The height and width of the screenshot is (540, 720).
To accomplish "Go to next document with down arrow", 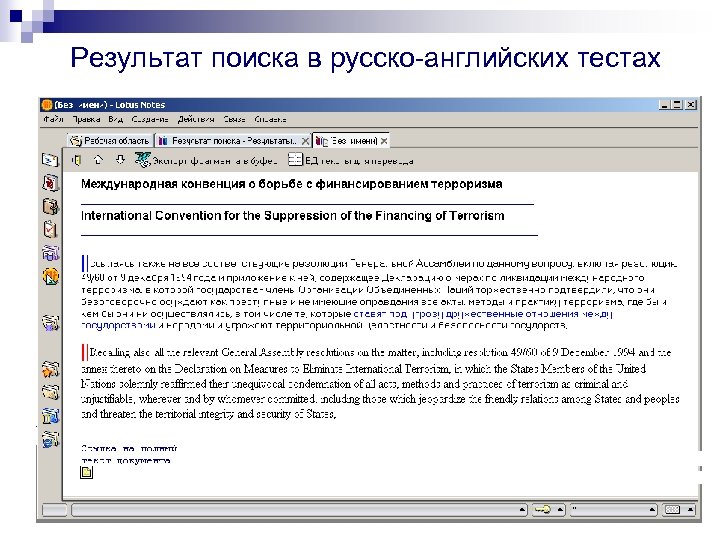I will pos(120,160).
